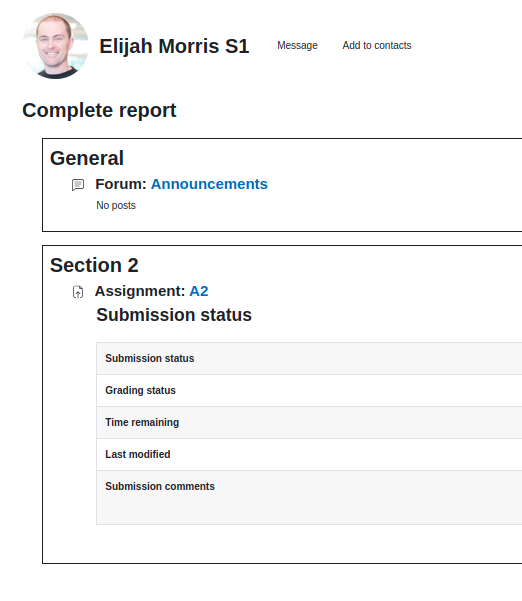Select the General section heading
Image resolution: width=522 pixels, height=601 pixels.
[87, 158]
